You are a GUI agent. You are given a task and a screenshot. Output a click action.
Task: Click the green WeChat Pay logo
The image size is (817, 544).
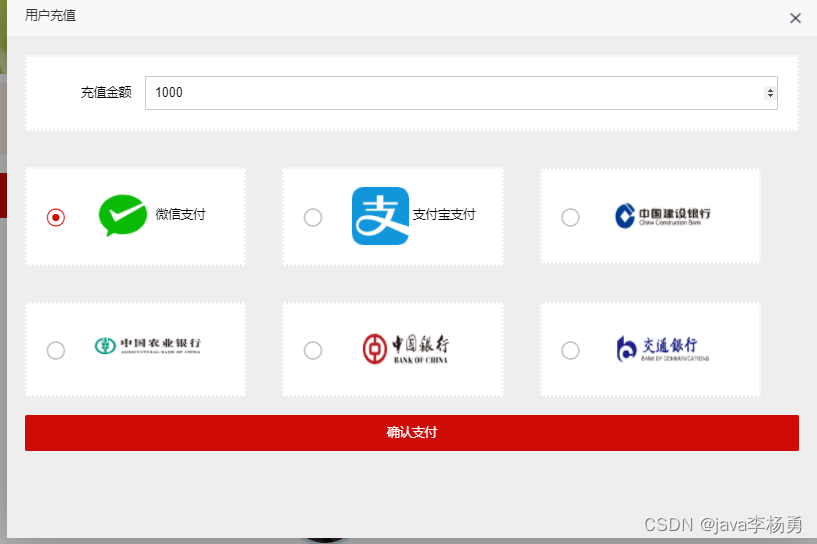[x=123, y=215]
